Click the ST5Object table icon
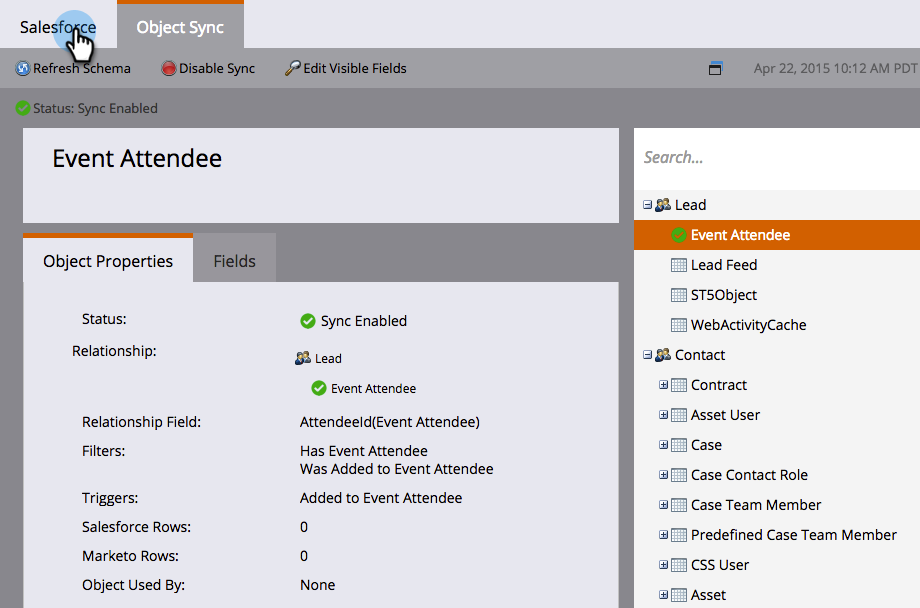 pyautogui.click(x=678, y=295)
